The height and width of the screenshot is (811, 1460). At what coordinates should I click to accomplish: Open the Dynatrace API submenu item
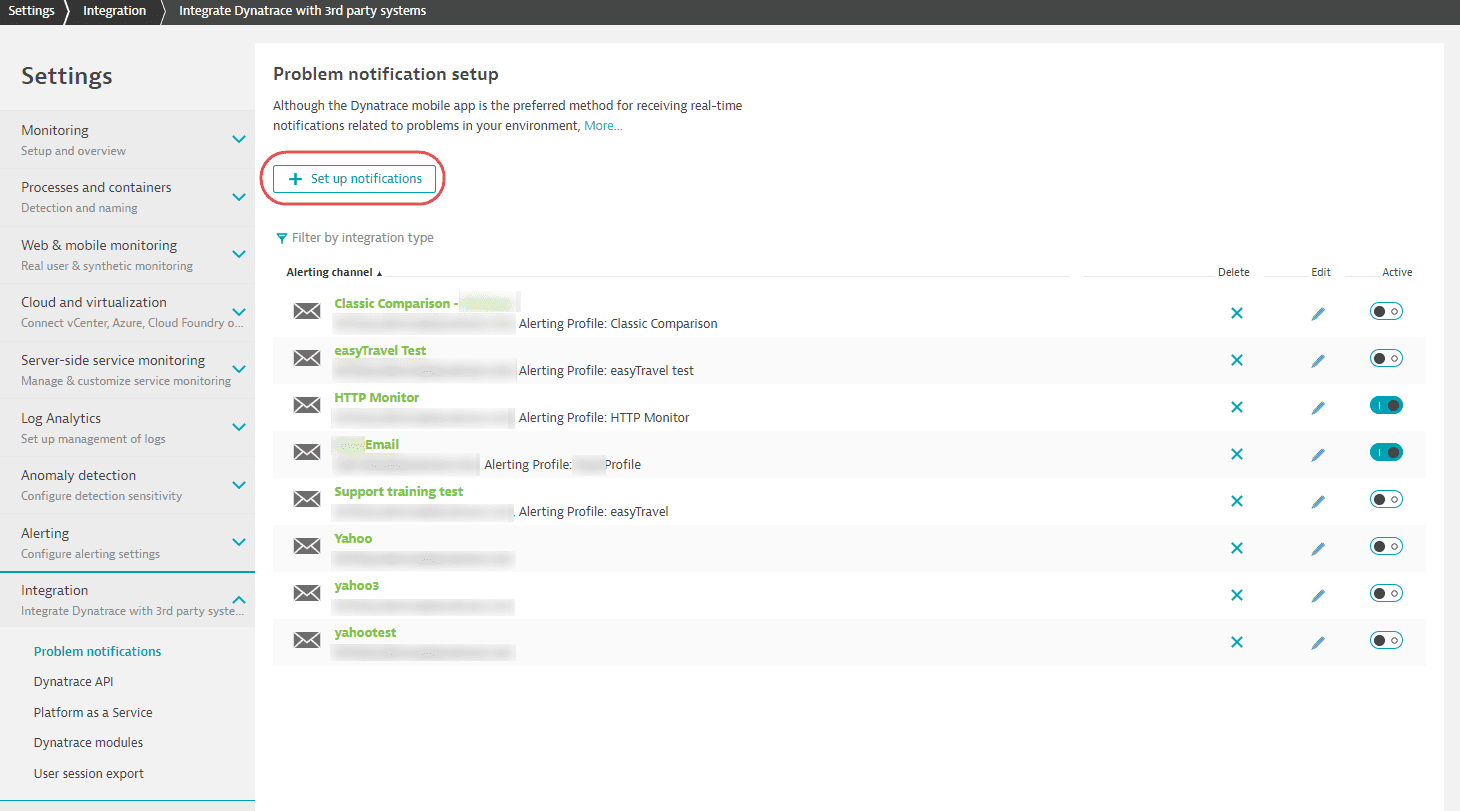(73, 682)
